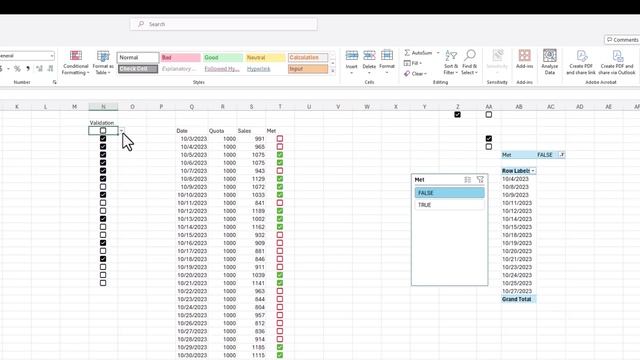Apply Comma Style number format

click(x=28, y=69)
